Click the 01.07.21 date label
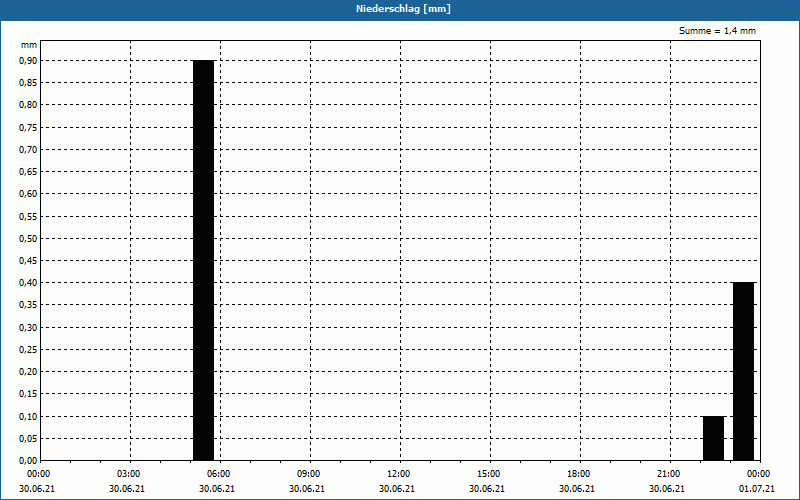 757,488
